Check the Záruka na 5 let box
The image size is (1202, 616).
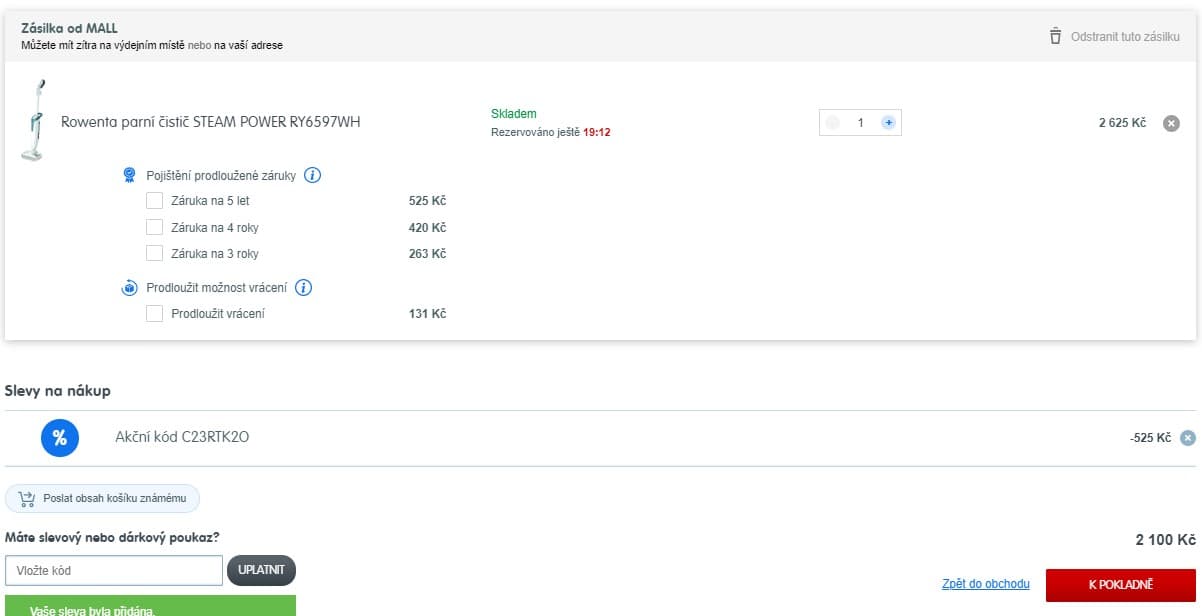pos(154,200)
